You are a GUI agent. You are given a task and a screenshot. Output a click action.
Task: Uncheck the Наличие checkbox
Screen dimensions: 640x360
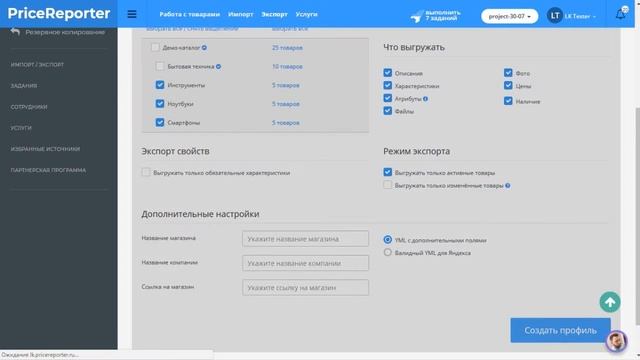(508, 101)
